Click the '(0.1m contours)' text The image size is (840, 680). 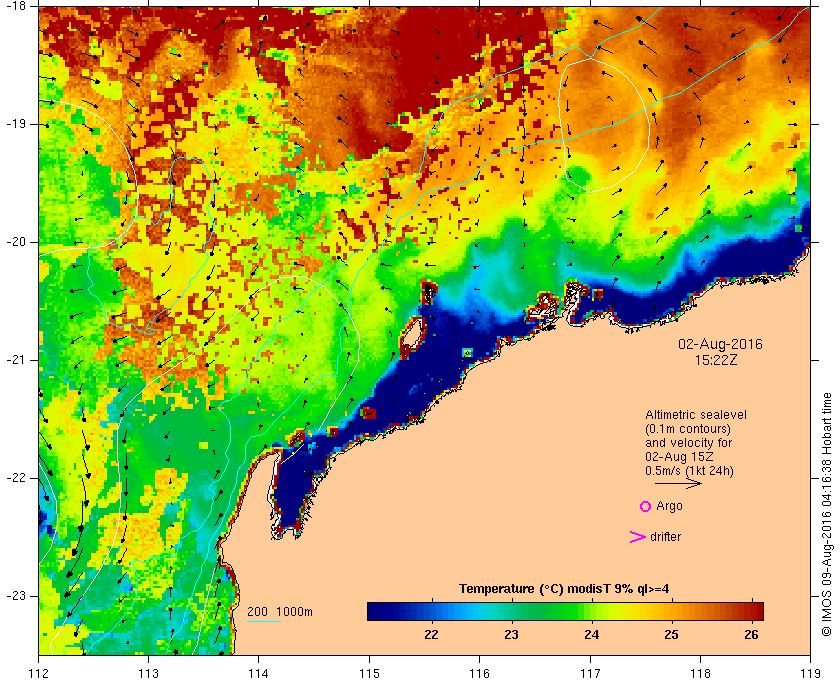pos(688,429)
